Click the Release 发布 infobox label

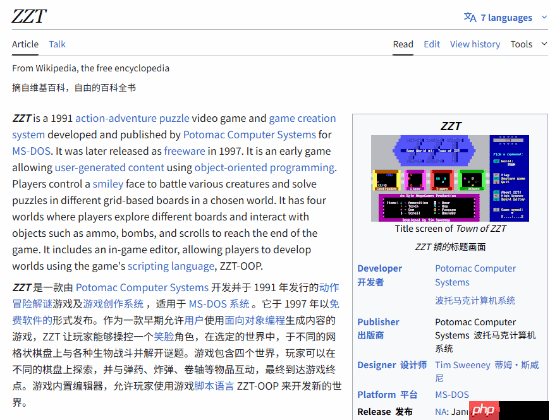pyautogui.click(x=384, y=412)
